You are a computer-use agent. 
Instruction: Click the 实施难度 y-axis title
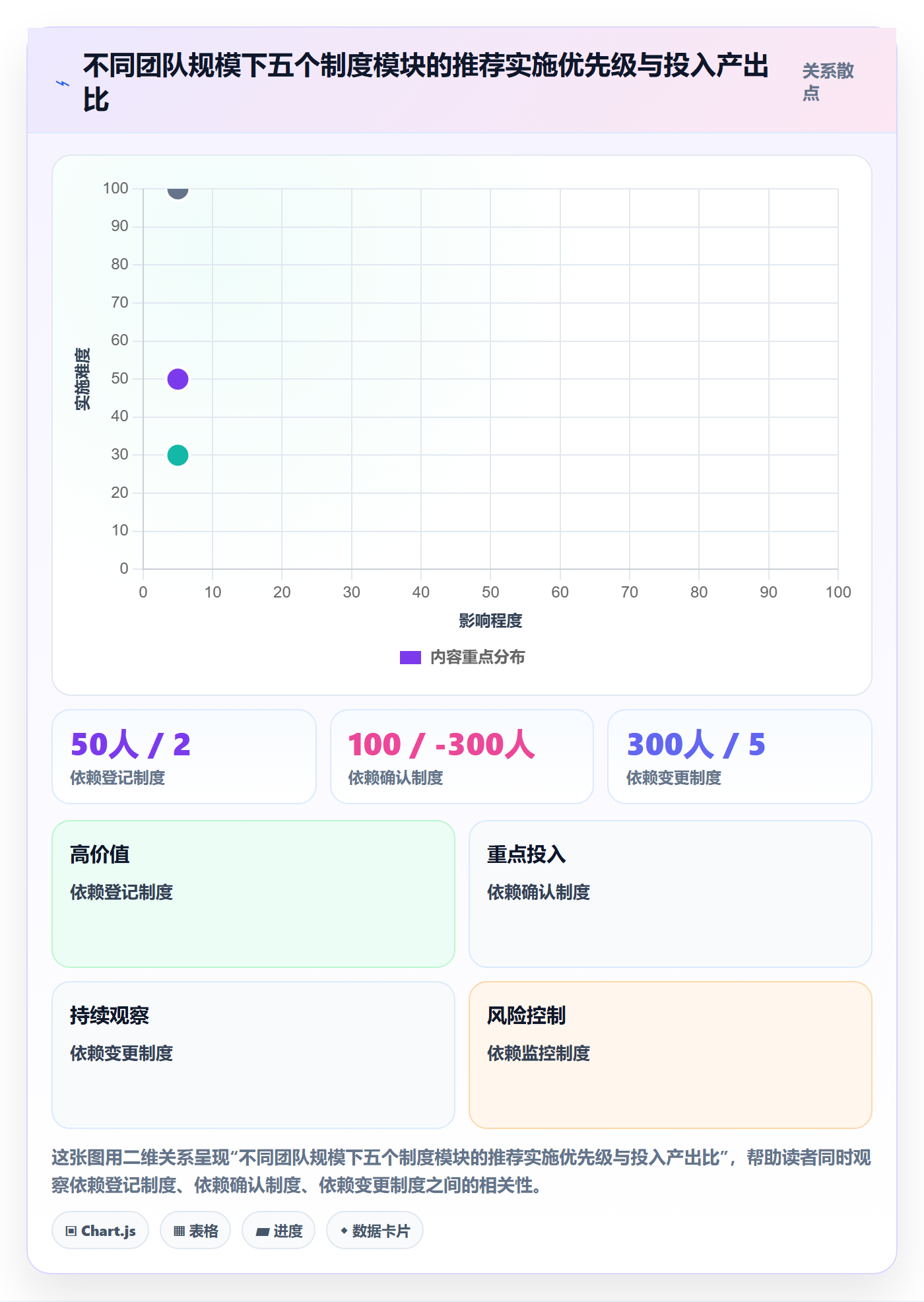point(82,379)
